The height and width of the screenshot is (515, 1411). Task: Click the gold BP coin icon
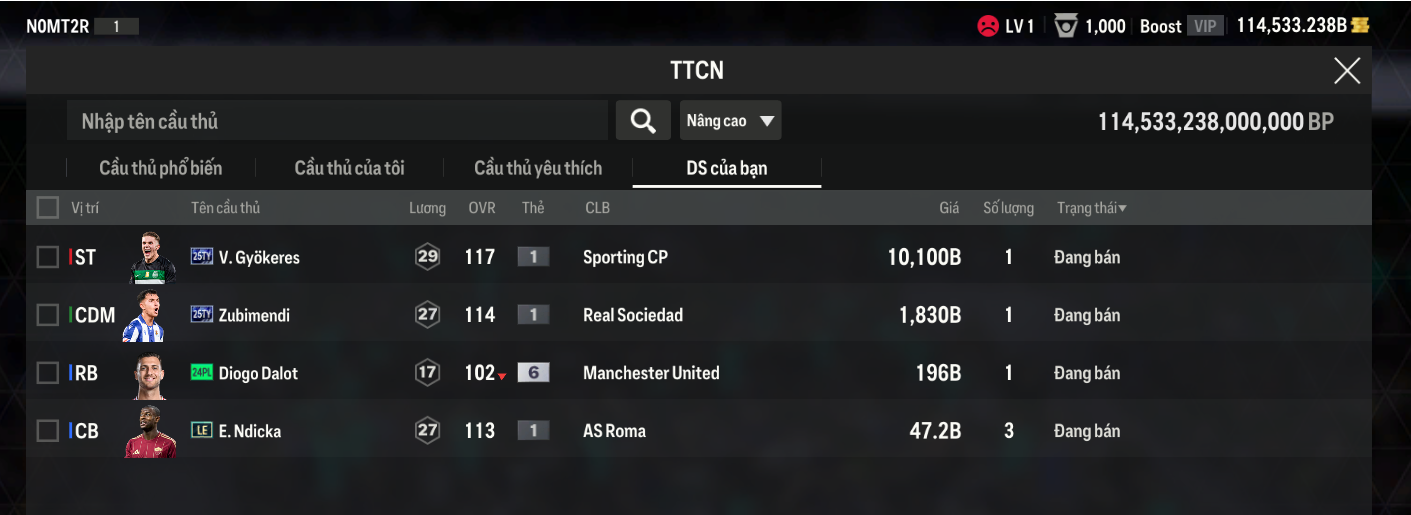point(1360,26)
